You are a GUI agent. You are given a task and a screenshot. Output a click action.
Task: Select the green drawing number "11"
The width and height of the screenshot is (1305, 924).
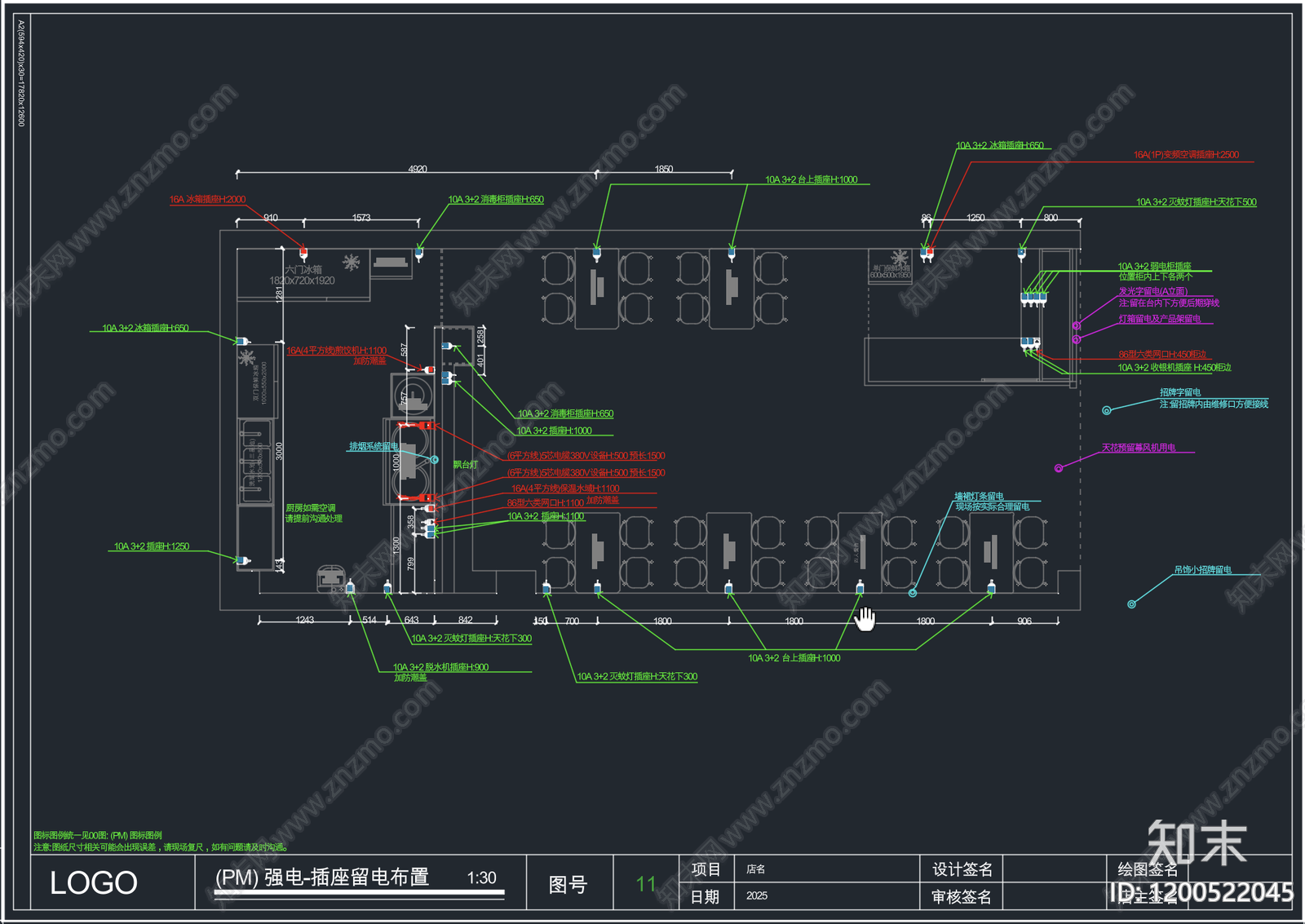(x=646, y=883)
